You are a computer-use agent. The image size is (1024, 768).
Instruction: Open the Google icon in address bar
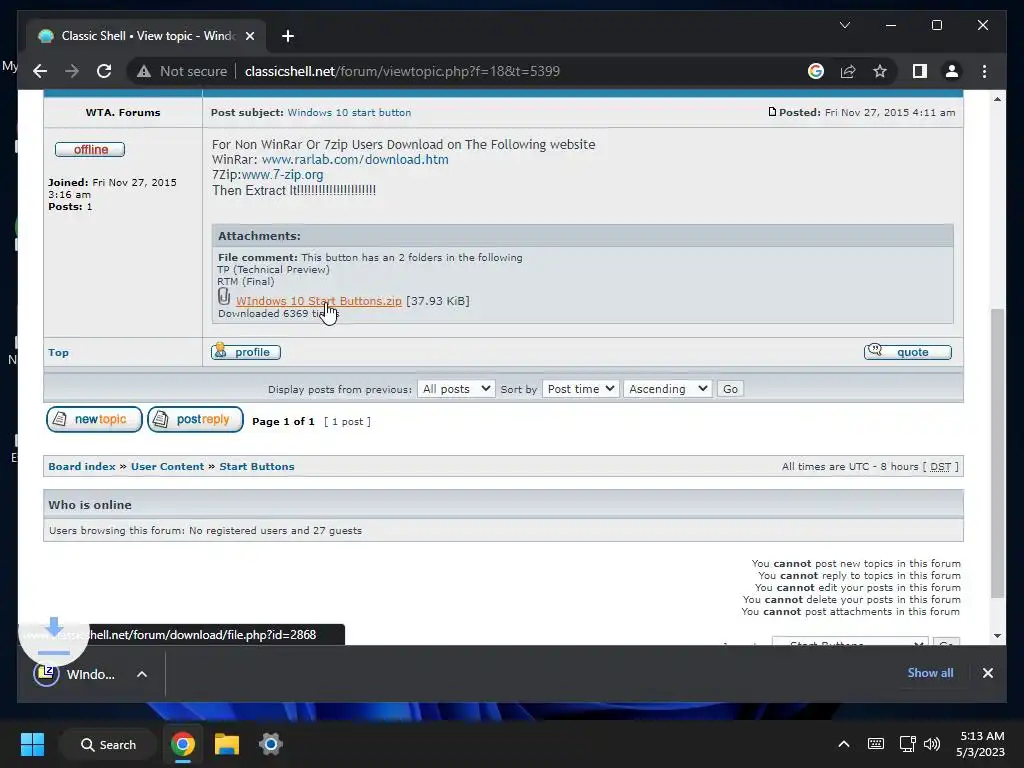(x=816, y=71)
